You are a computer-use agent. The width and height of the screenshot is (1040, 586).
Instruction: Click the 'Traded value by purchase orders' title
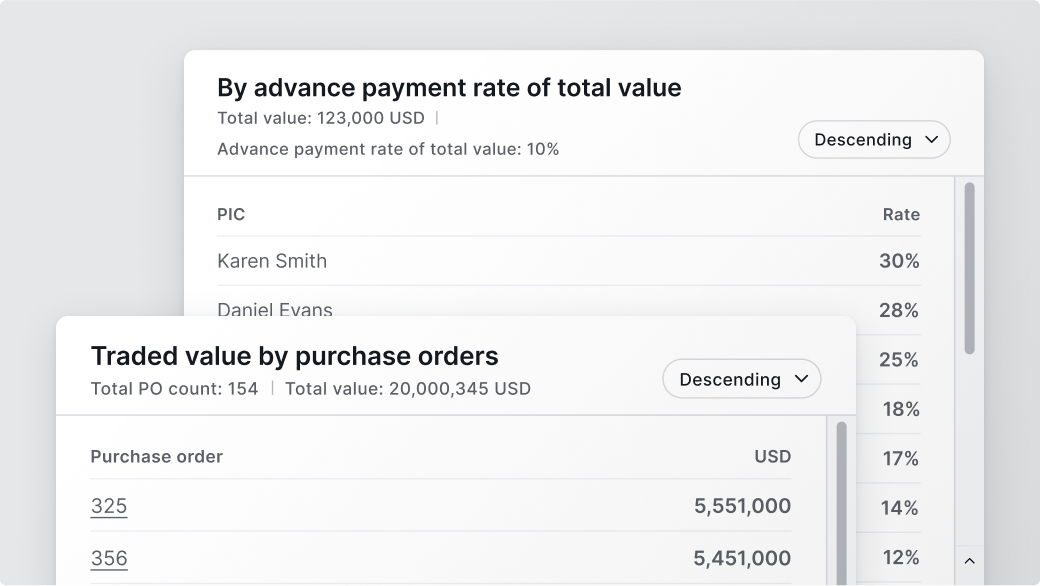(294, 356)
